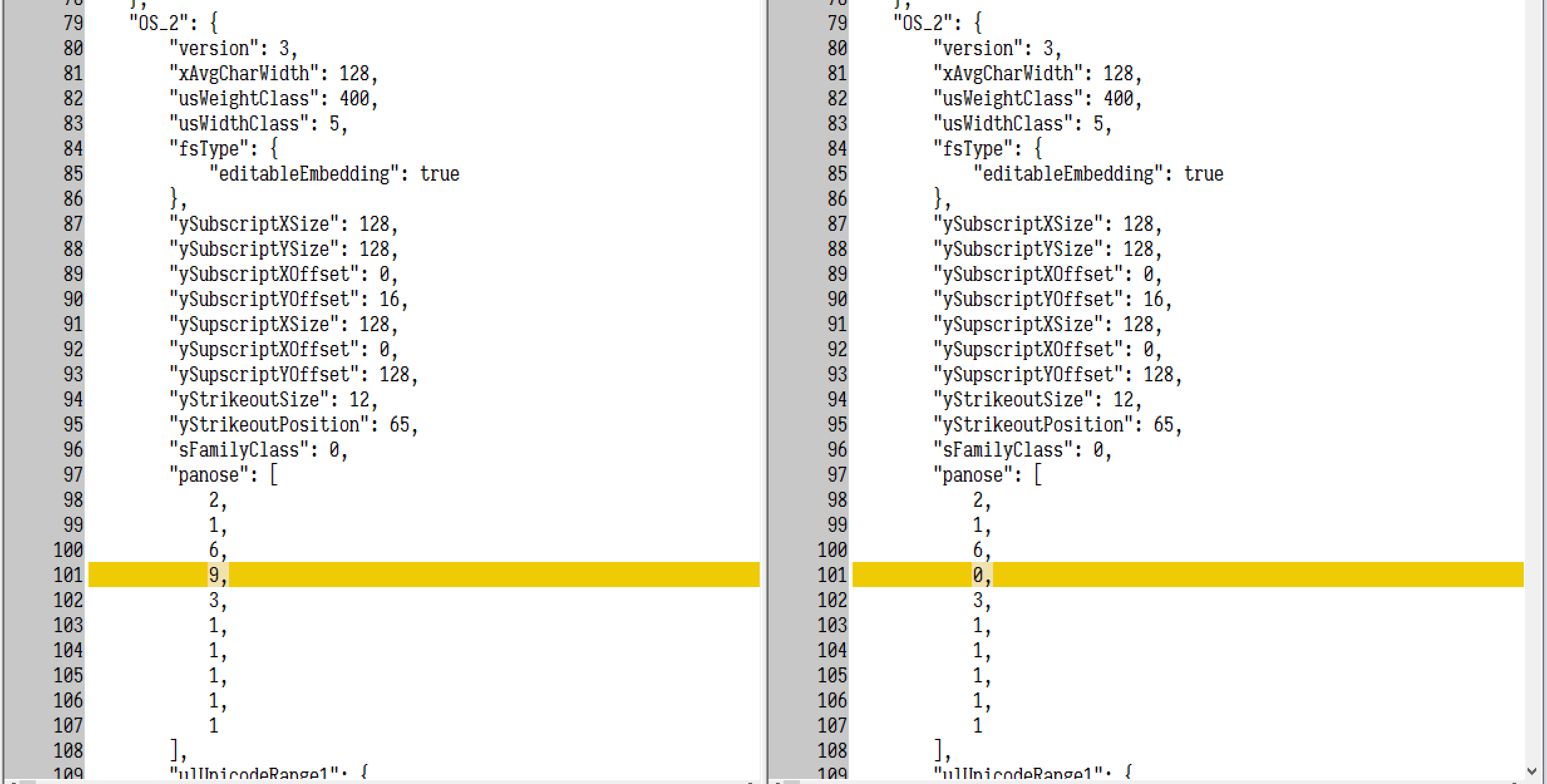Click the changed value 9 in left pane
The height and width of the screenshot is (784, 1547).
click(x=215, y=575)
